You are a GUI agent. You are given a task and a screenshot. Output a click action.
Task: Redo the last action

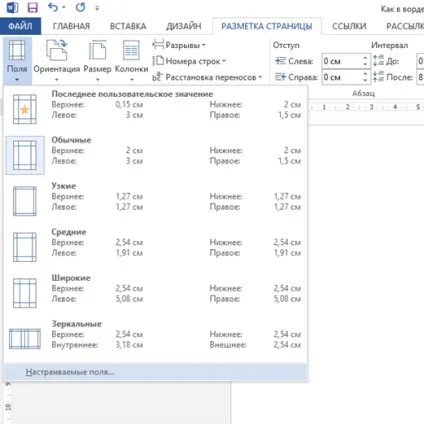(80, 7)
